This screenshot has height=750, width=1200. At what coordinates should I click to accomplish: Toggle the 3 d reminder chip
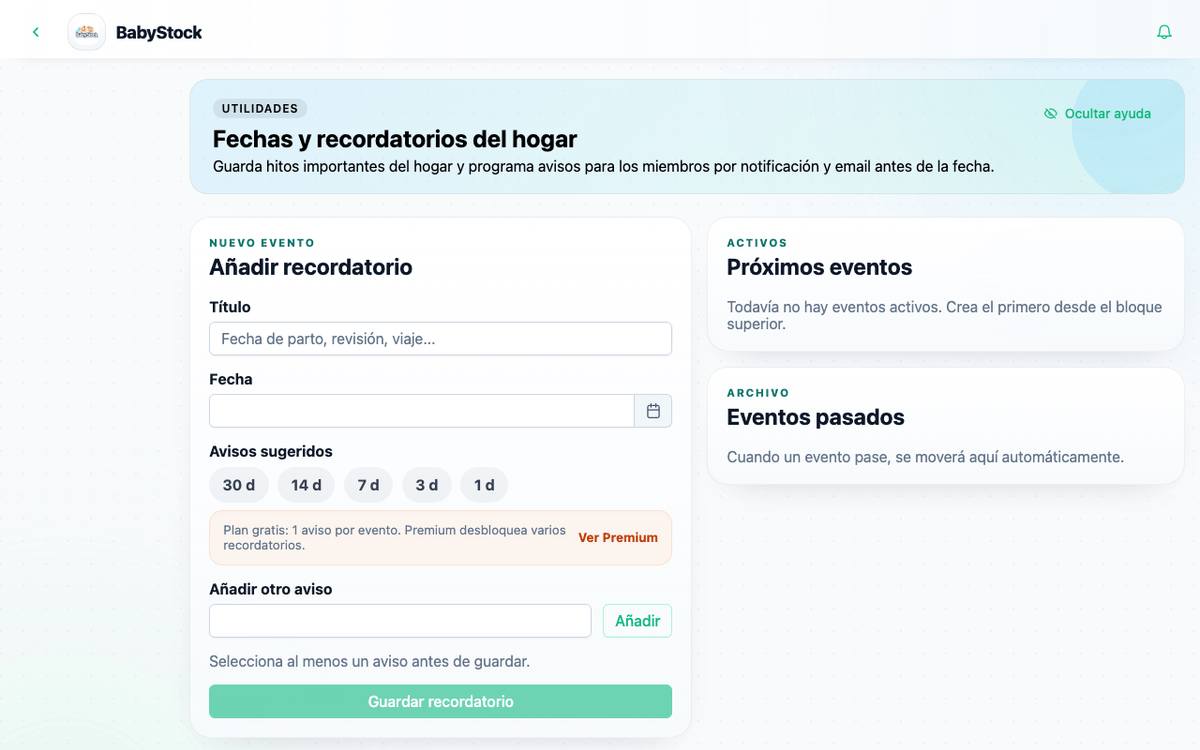pyautogui.click(x=427, y=485)
